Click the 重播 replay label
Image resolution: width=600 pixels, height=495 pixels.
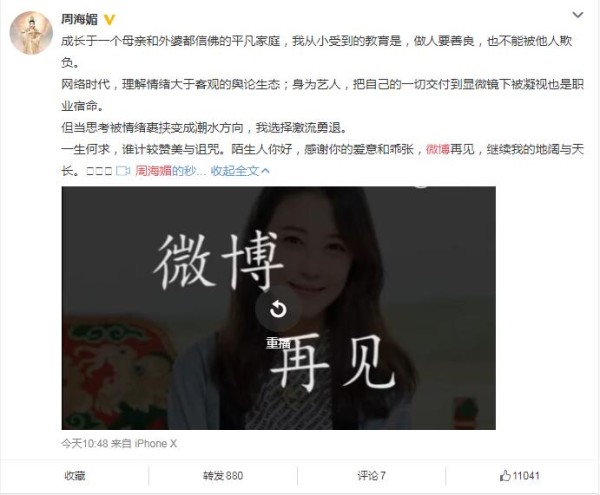278,344
